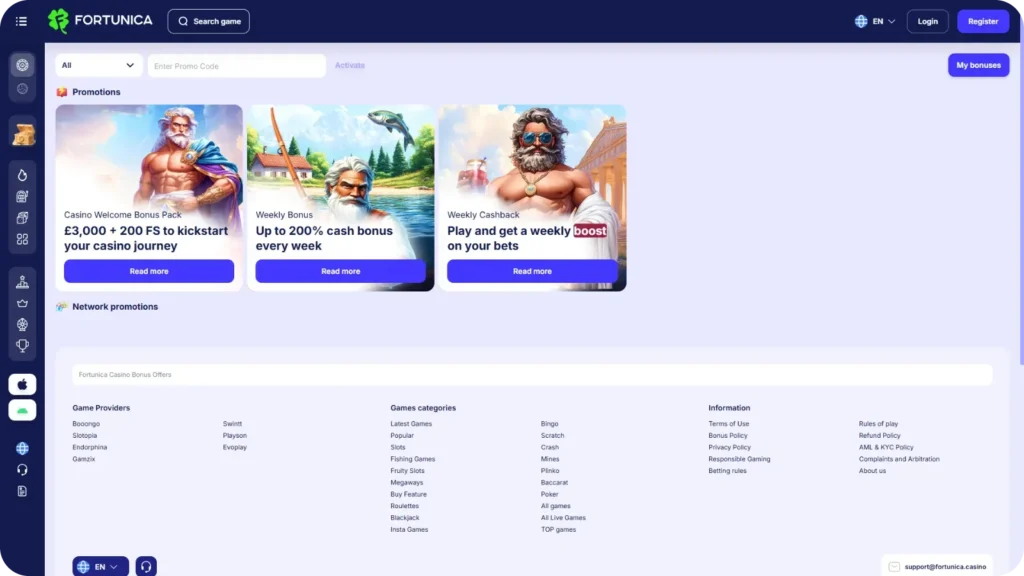Open the Buy Feature category link
Image resolution: width=1024 pixels, height=576 pixels.
pos(408,494)
